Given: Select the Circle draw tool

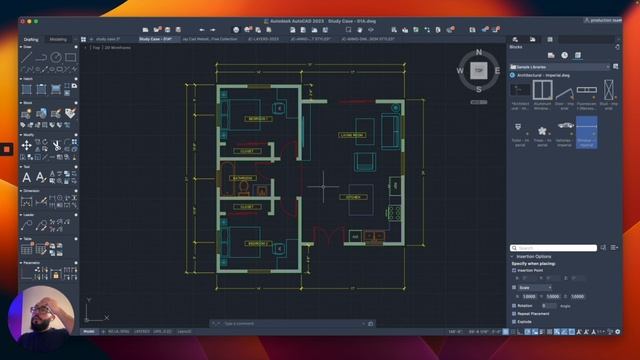Looking at the screenshot, I should [56, 58].
